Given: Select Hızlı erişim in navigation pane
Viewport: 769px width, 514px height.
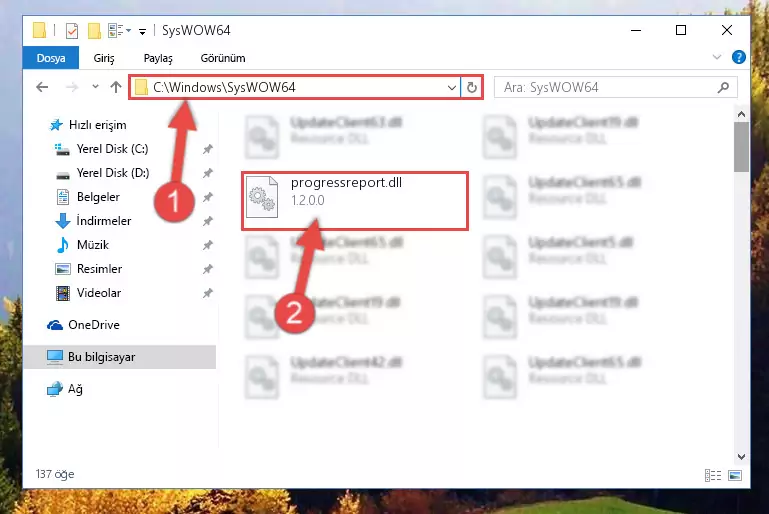Looking at the screenshot, I should pos(98,125).
